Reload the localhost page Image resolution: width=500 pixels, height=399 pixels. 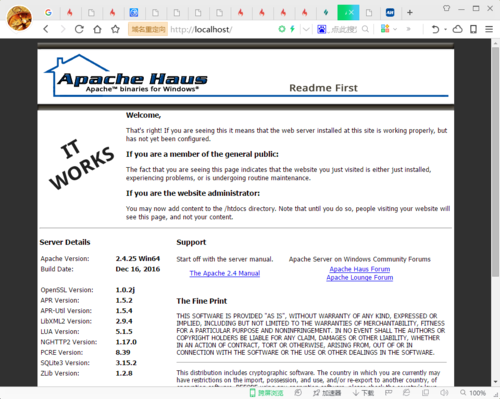click(79, 29)
